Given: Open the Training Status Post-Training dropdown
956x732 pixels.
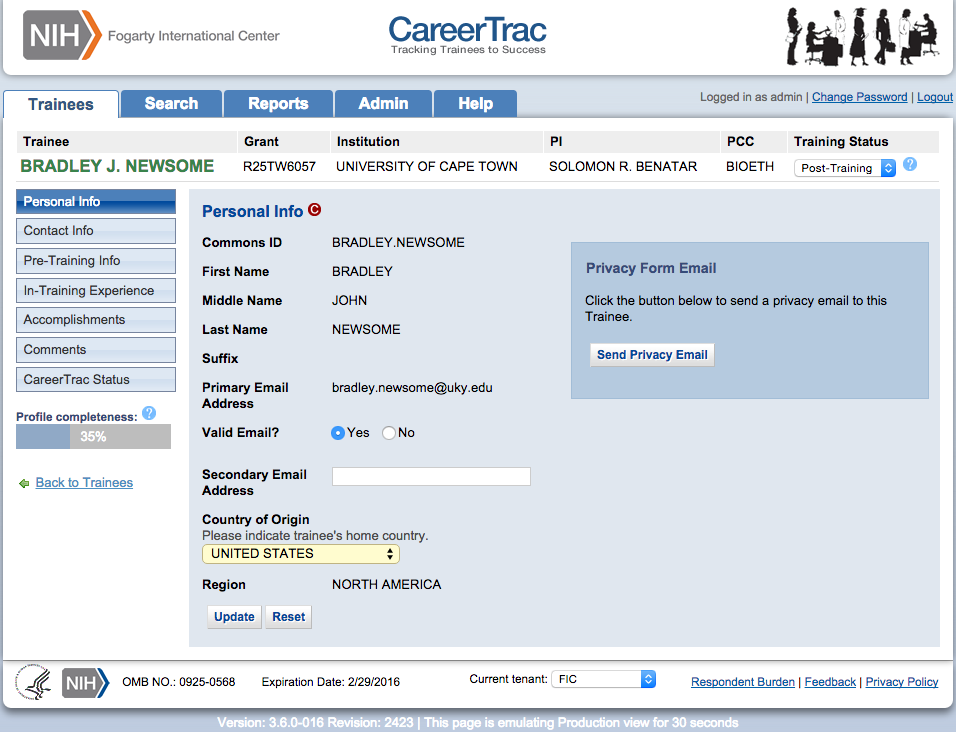Looking at the screenshot, I should [844, 168].
